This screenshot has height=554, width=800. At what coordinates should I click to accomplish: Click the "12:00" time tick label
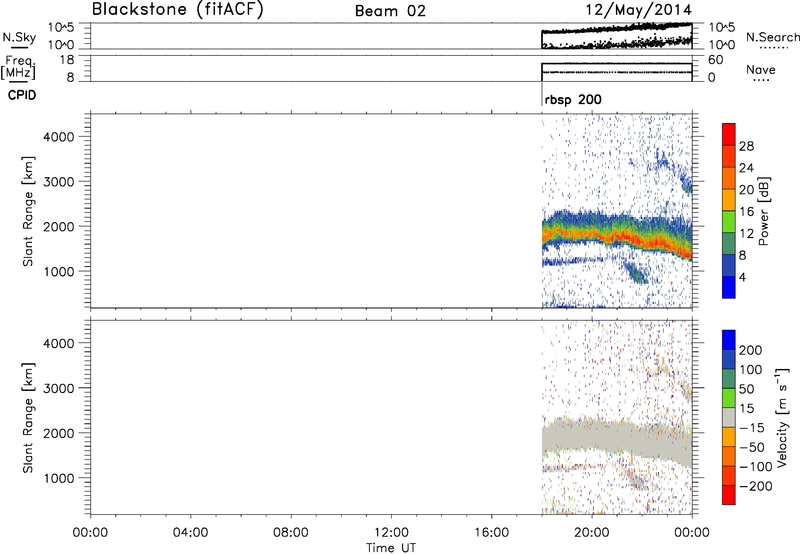(391, 533)
